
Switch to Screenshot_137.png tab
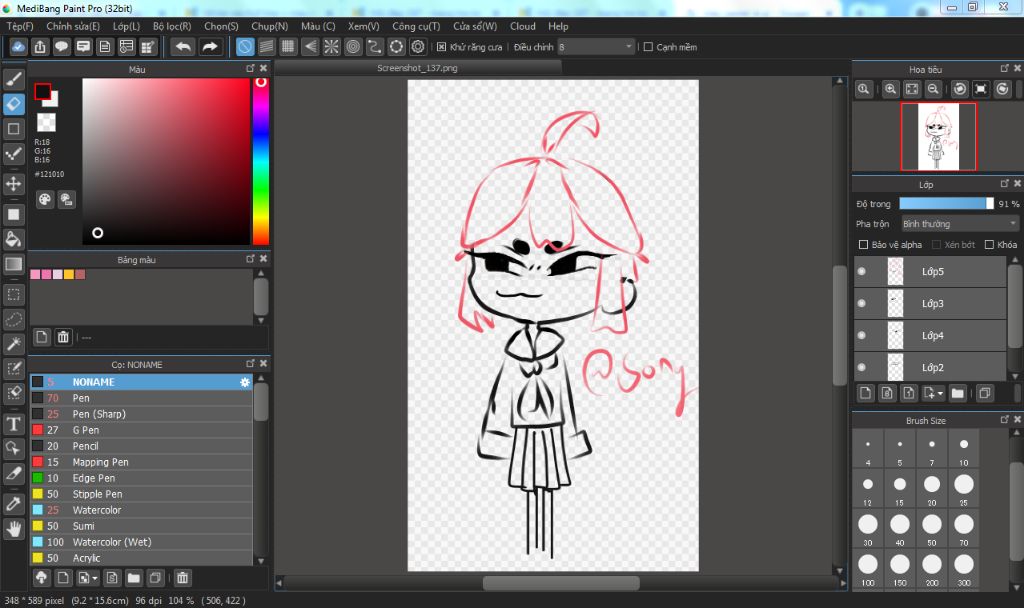pos(417,68)
